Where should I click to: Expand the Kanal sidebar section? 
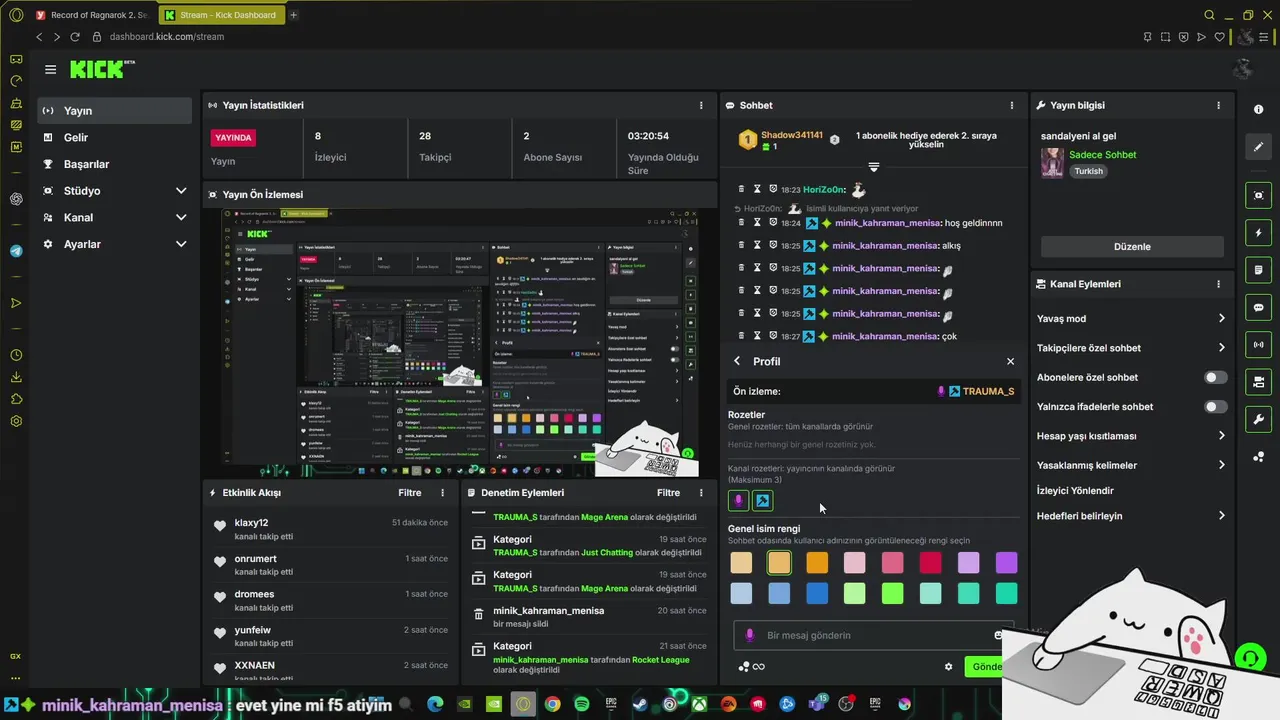tap(114, 217)
